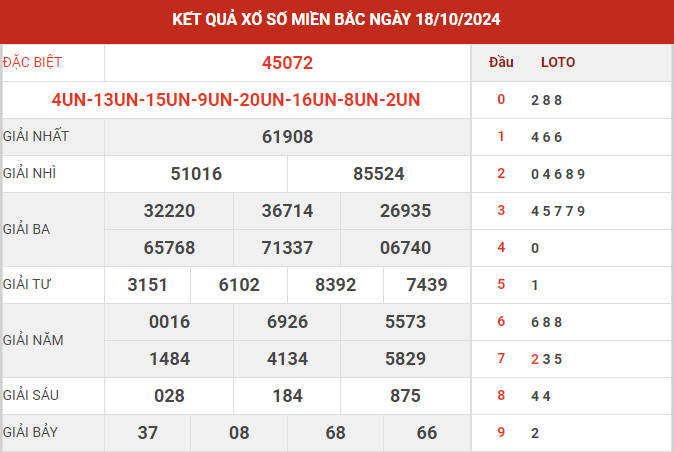The image size is (674, 452).
Task: Click the "LOTO" column header
Action: [x=558, y=62]
